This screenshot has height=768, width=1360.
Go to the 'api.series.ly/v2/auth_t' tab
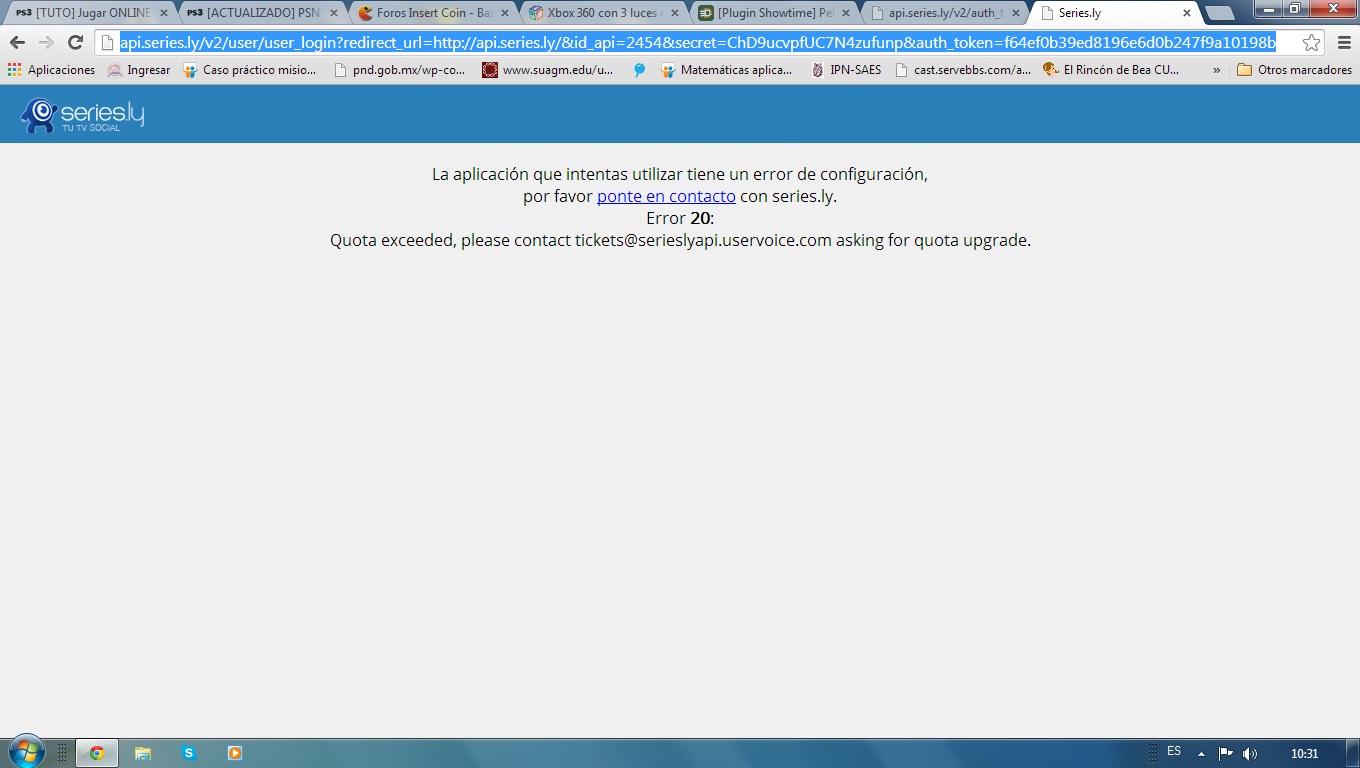click(x=942, y=14)
